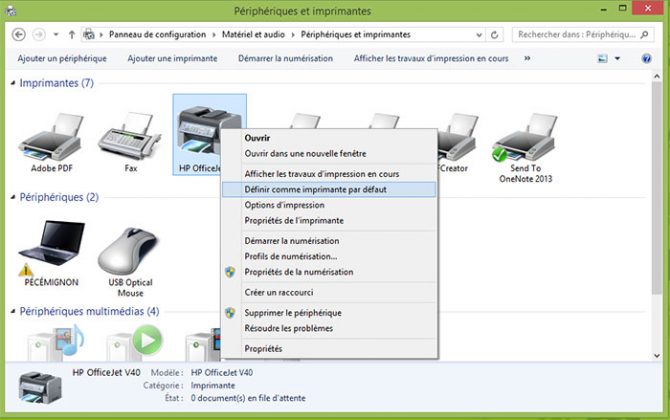The height and width of the screenshot is (420, 670).
Task: Click the search magnifier icon
Action: coord(645,35)
